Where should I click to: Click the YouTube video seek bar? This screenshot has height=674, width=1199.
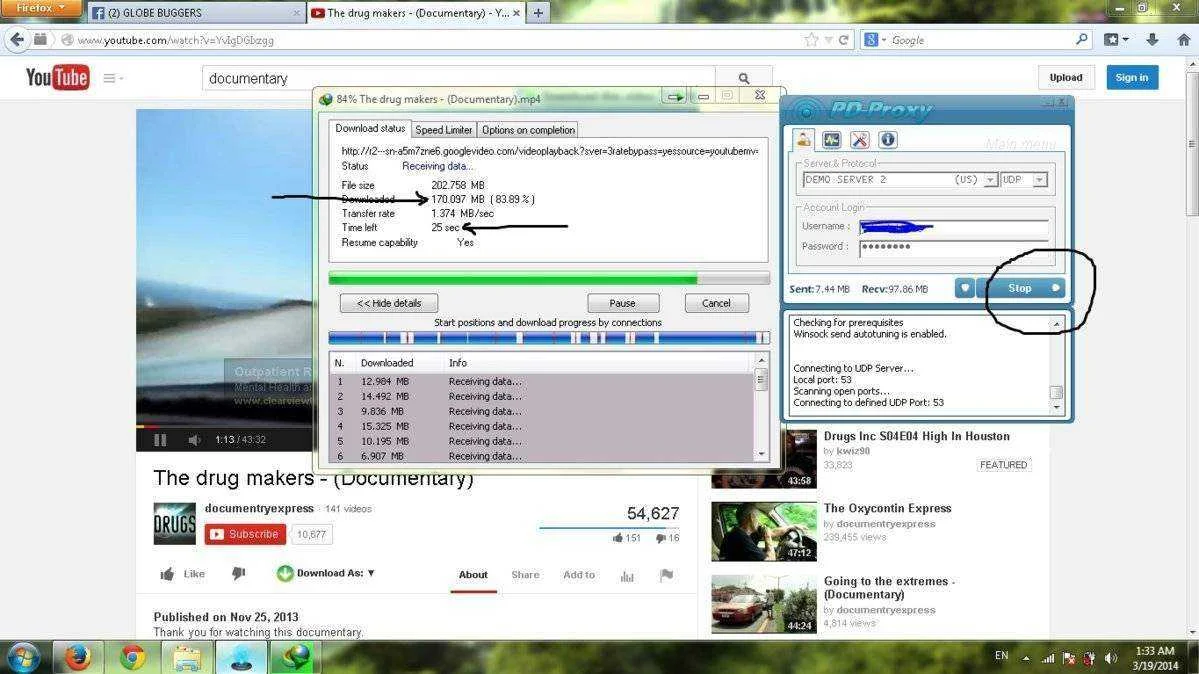[226, 425]
